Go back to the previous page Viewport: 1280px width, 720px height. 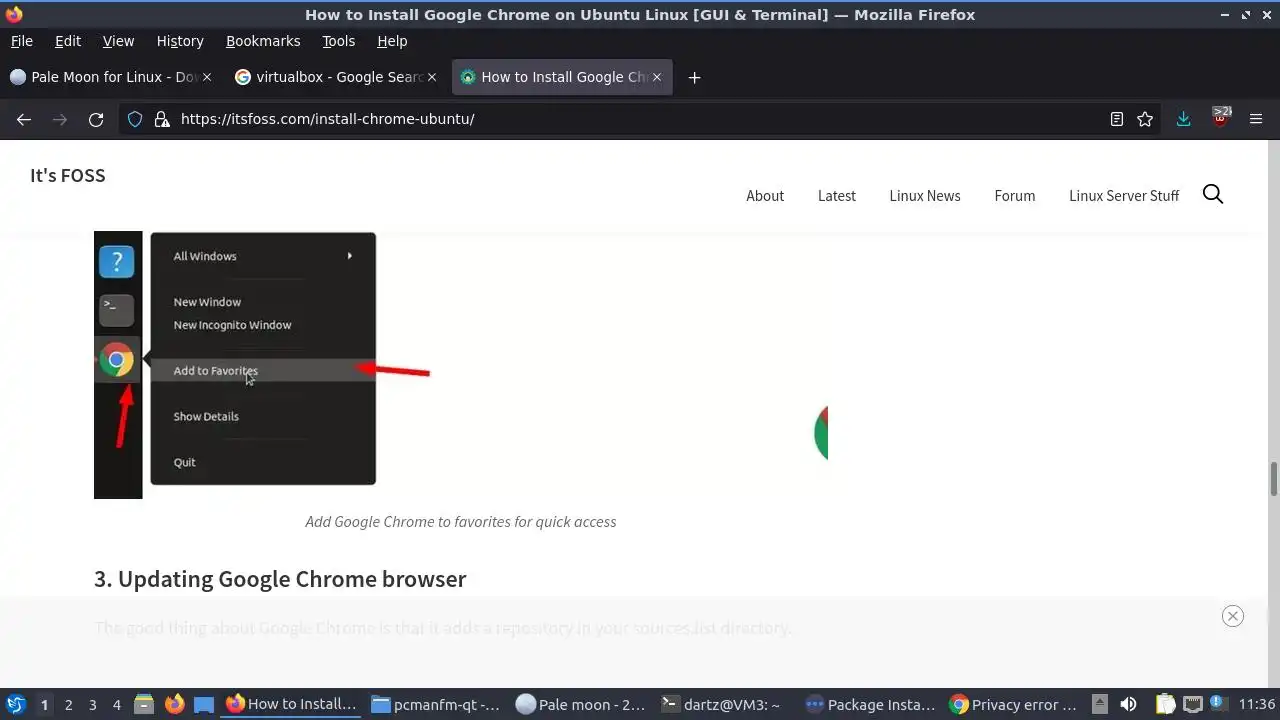coord(24,119)
